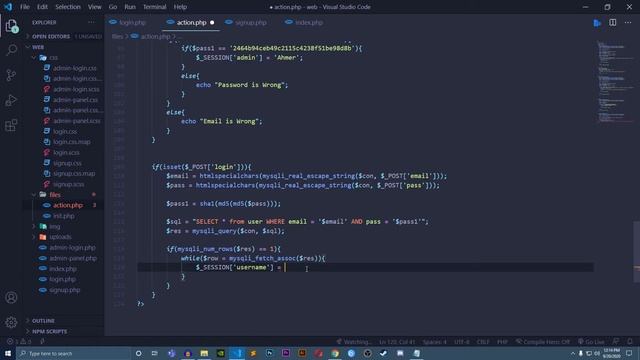The image size is (640, 360).
Task: Show hidden system tray icons
Action: coord(573,353)
